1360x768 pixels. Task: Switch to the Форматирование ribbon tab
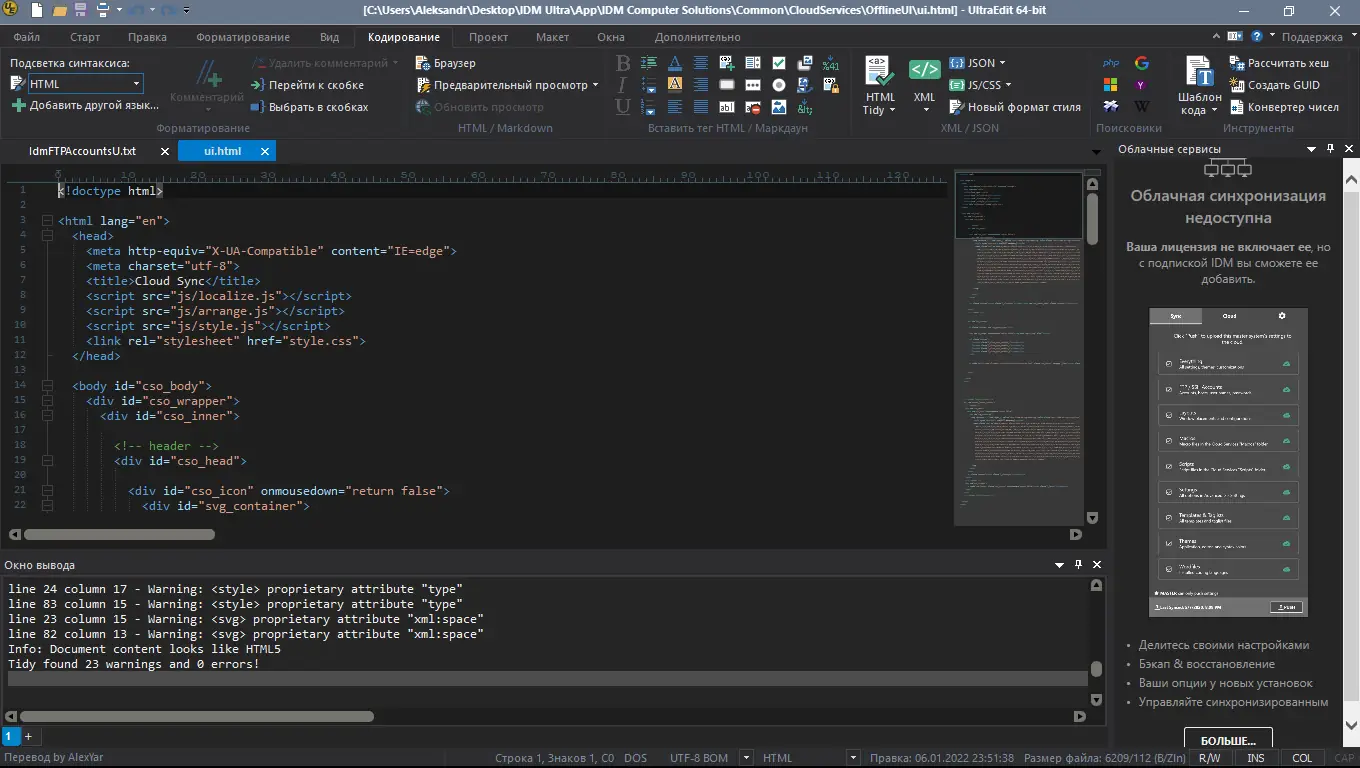(243, 37)
